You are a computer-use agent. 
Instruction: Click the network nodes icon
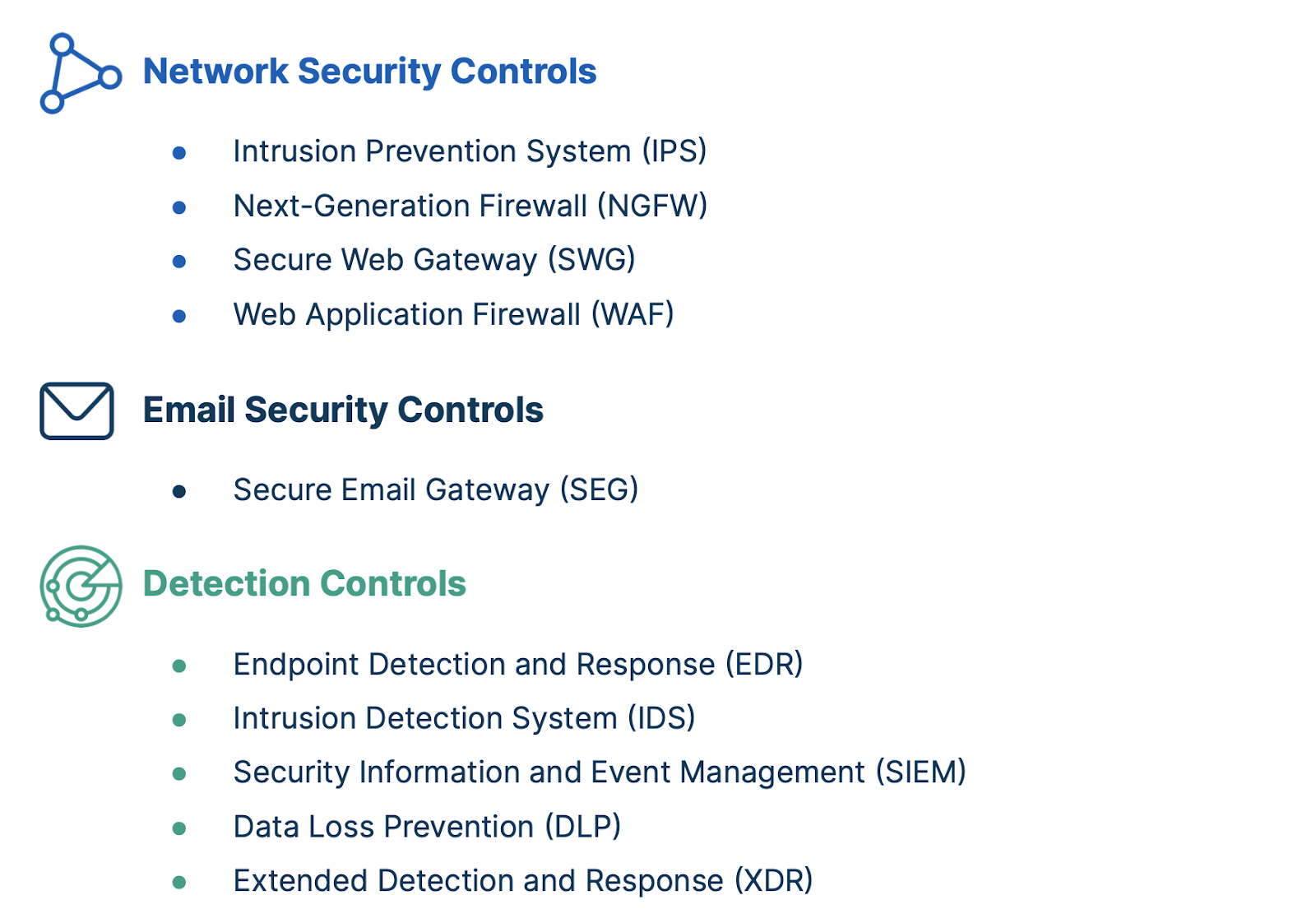pyautogui.click(x=80, y=73)
